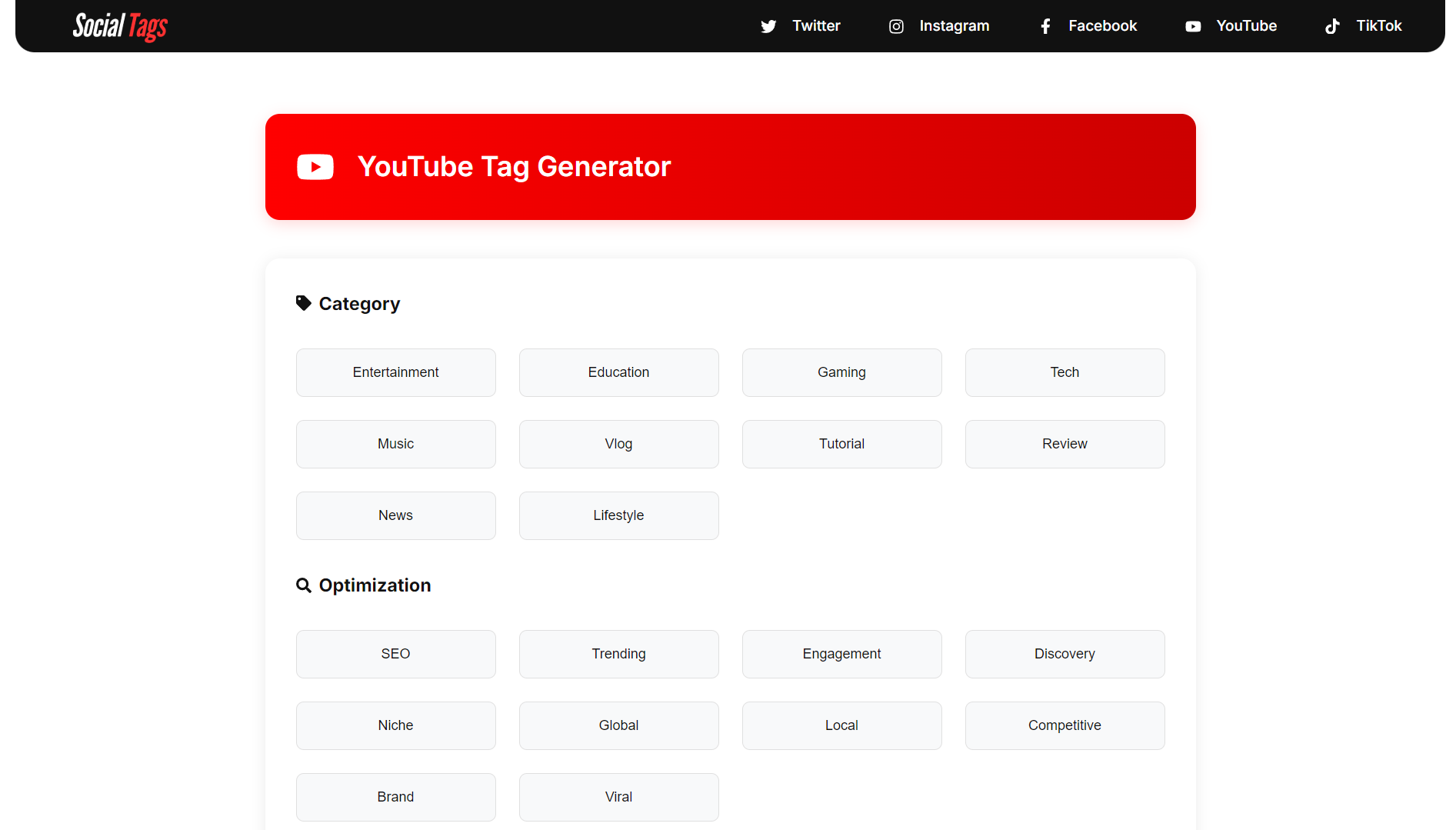1456x830 pixels.
Task: Pick Global optimization
Action: [619, 725]
